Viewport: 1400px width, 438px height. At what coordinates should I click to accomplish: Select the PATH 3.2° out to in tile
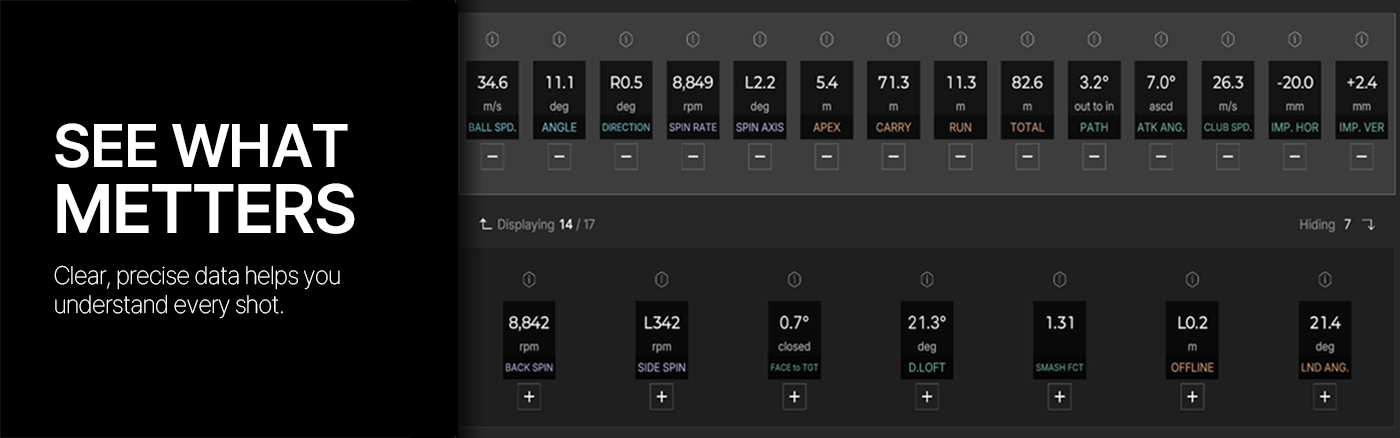pos(1094,101)
